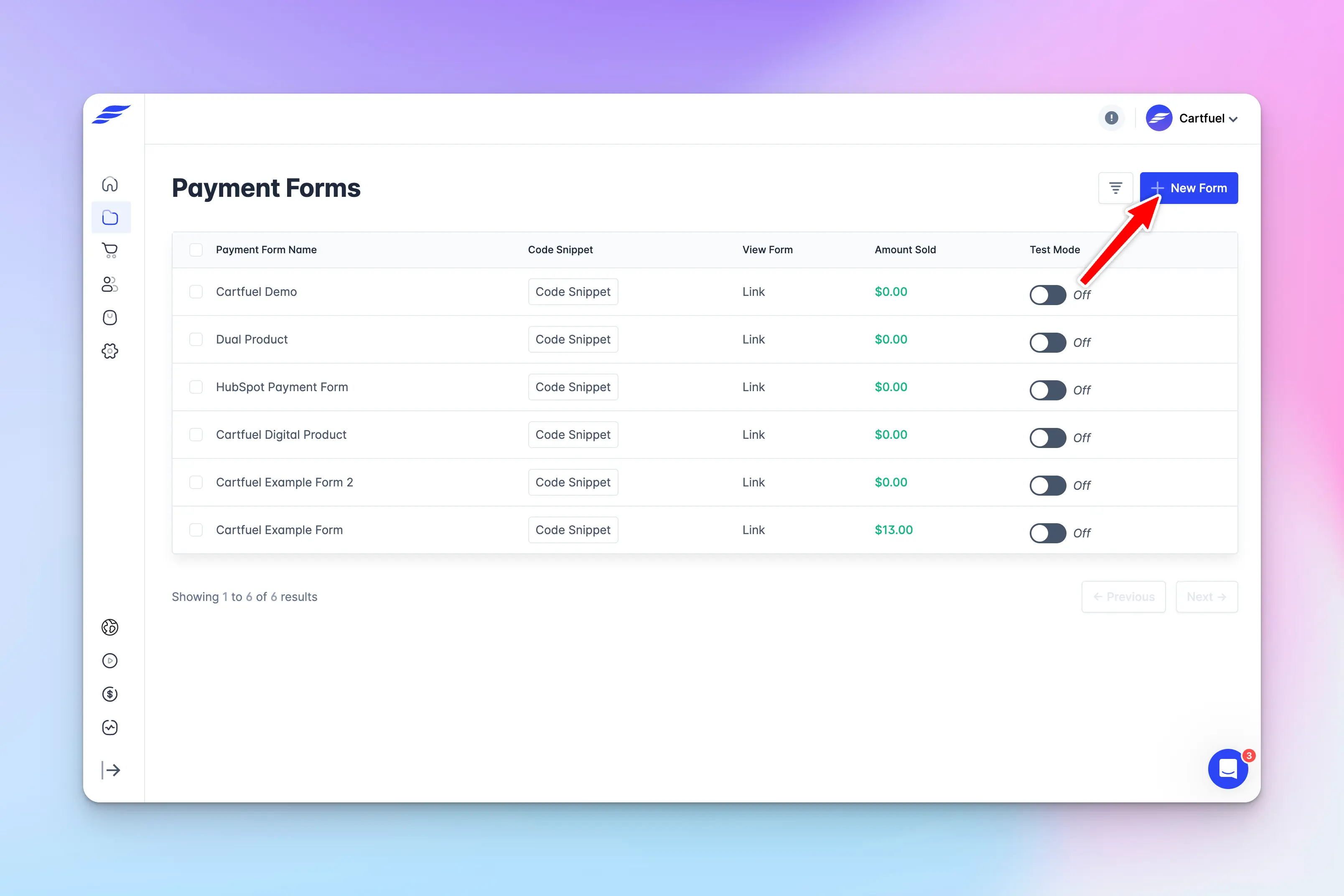
Task: Open the view form Link for Cartfuel Demo
Action: [753, 291]
